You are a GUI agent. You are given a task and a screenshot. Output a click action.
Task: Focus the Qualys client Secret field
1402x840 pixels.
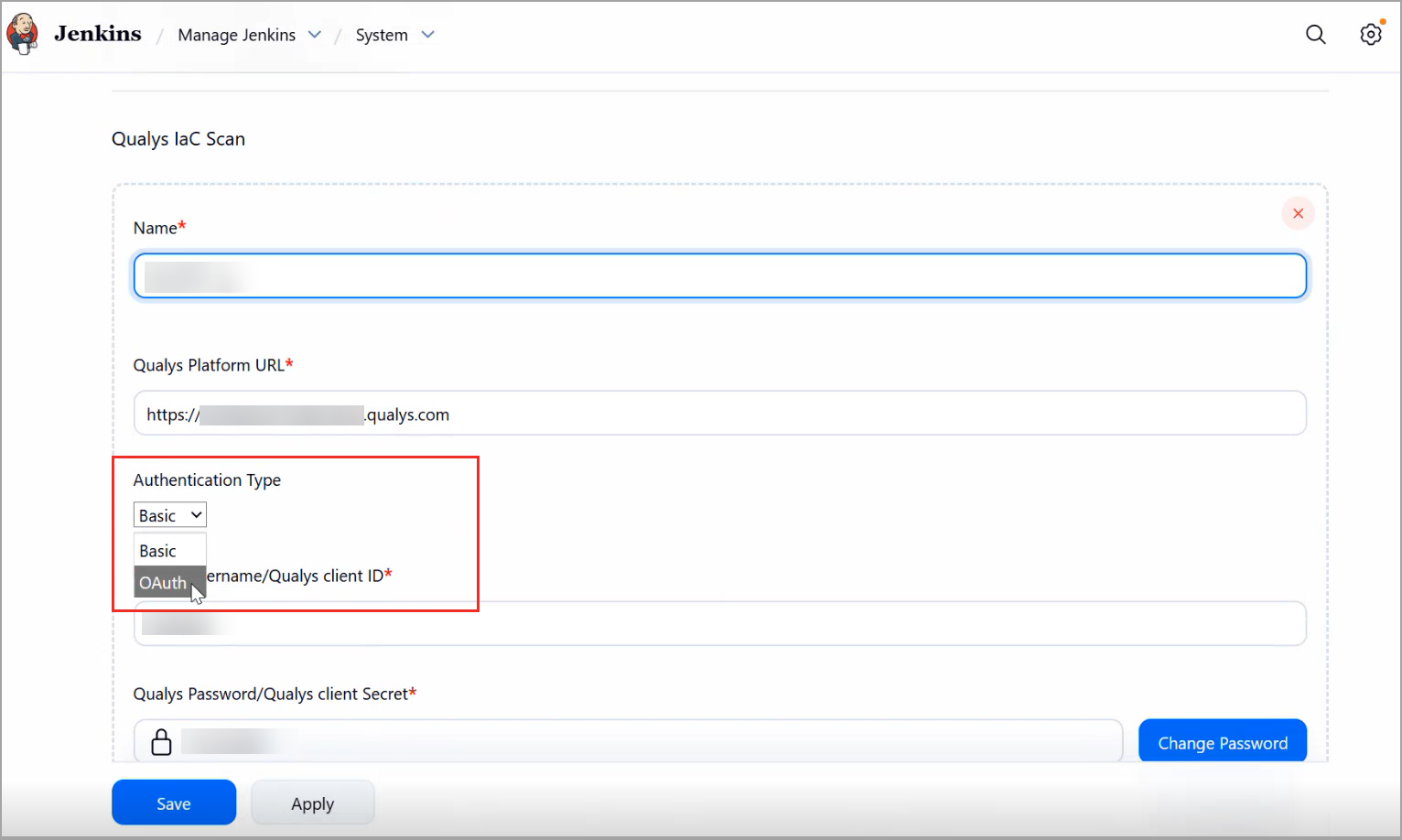[628, 741]
